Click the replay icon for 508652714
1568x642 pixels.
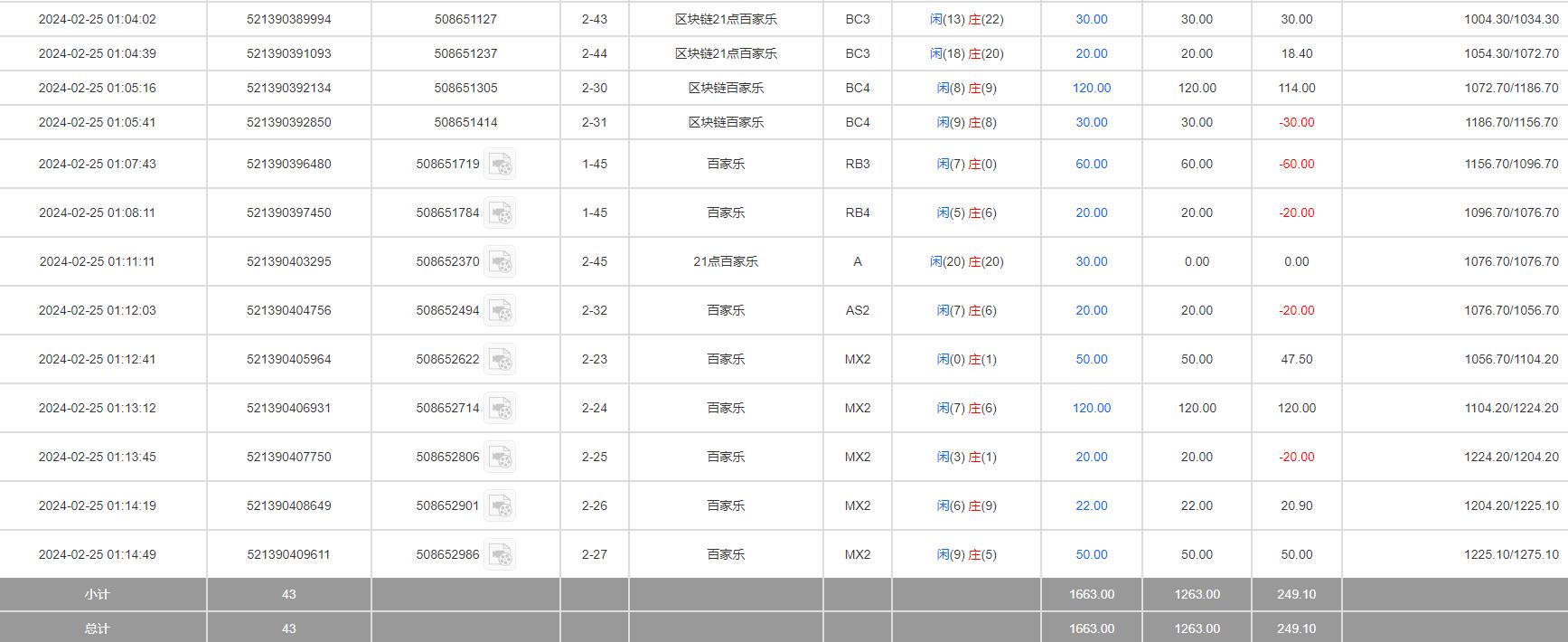point(500,409)
